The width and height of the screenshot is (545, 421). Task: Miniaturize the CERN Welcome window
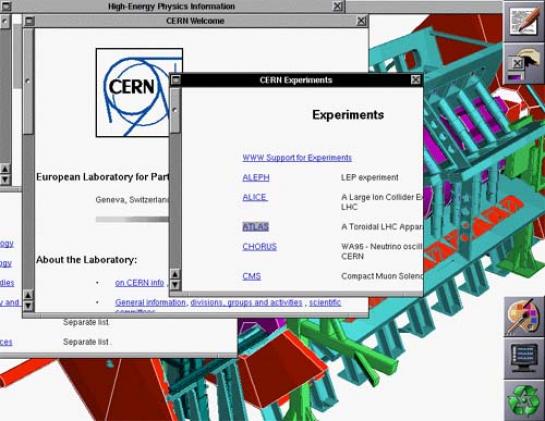[x=30, y=21]
